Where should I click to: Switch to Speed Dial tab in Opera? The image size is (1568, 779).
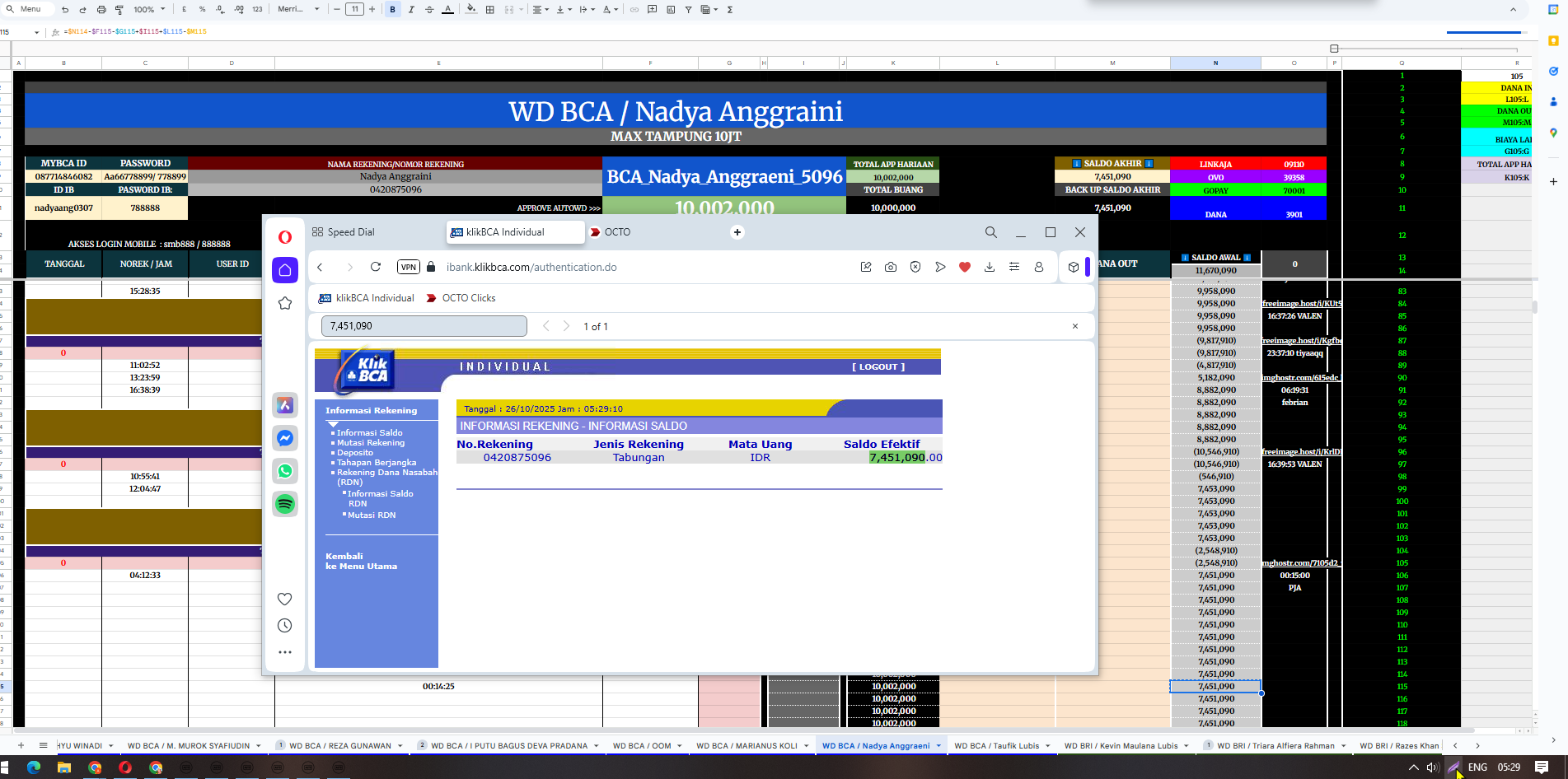click(344, 232)
